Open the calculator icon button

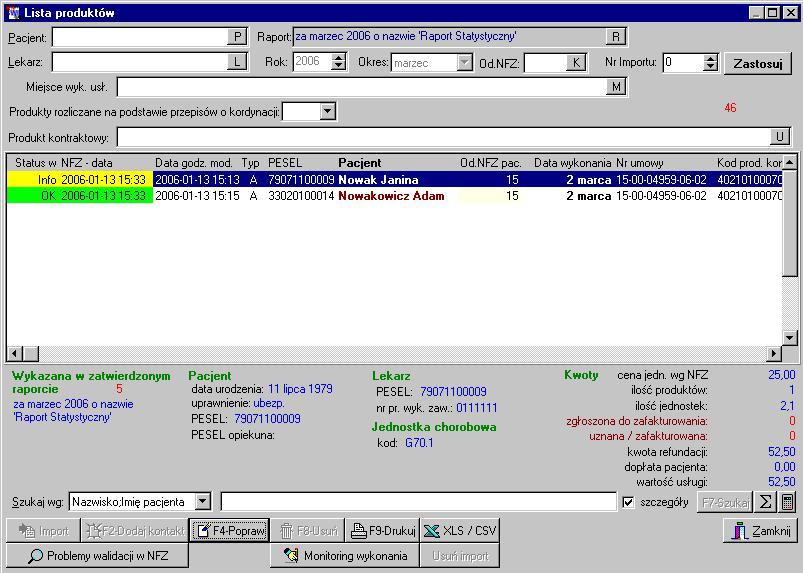tap(788, 502)
